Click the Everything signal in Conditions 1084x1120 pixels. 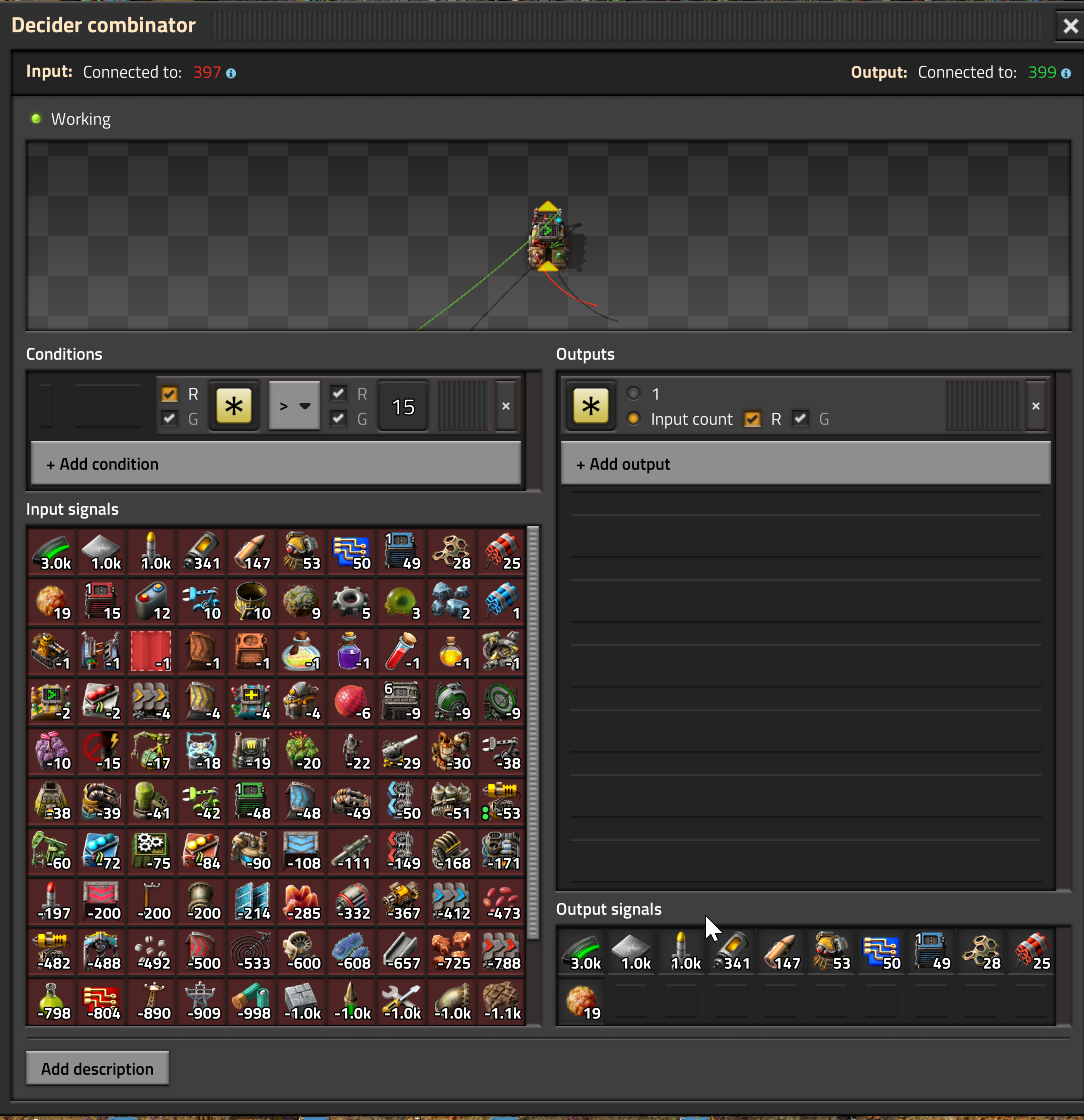point(234,406)
